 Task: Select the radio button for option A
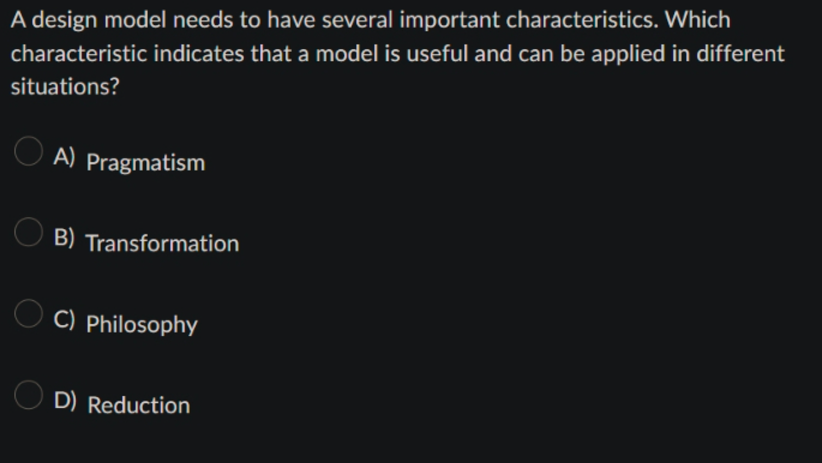28,151
